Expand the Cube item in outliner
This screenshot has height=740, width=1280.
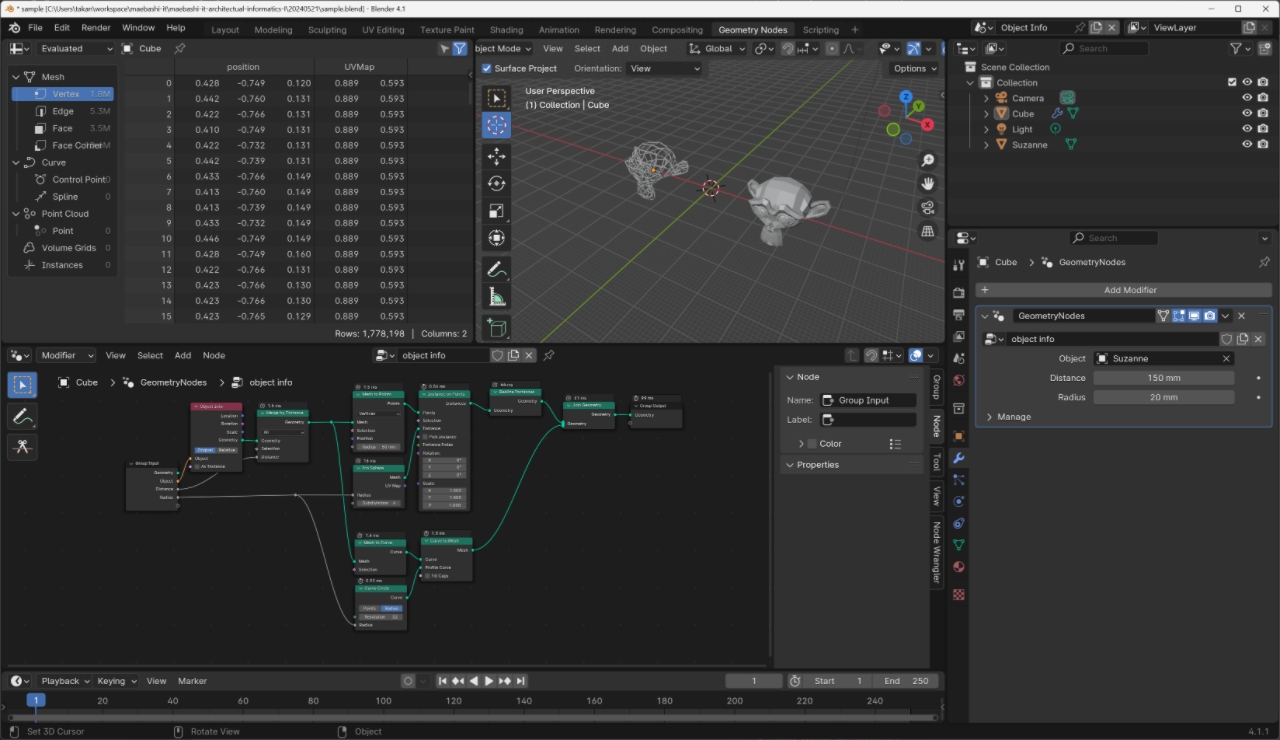(986, 113)
